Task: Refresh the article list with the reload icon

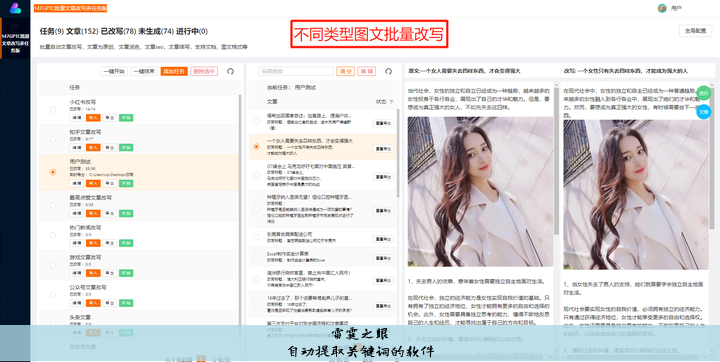Action: [388, 71]
